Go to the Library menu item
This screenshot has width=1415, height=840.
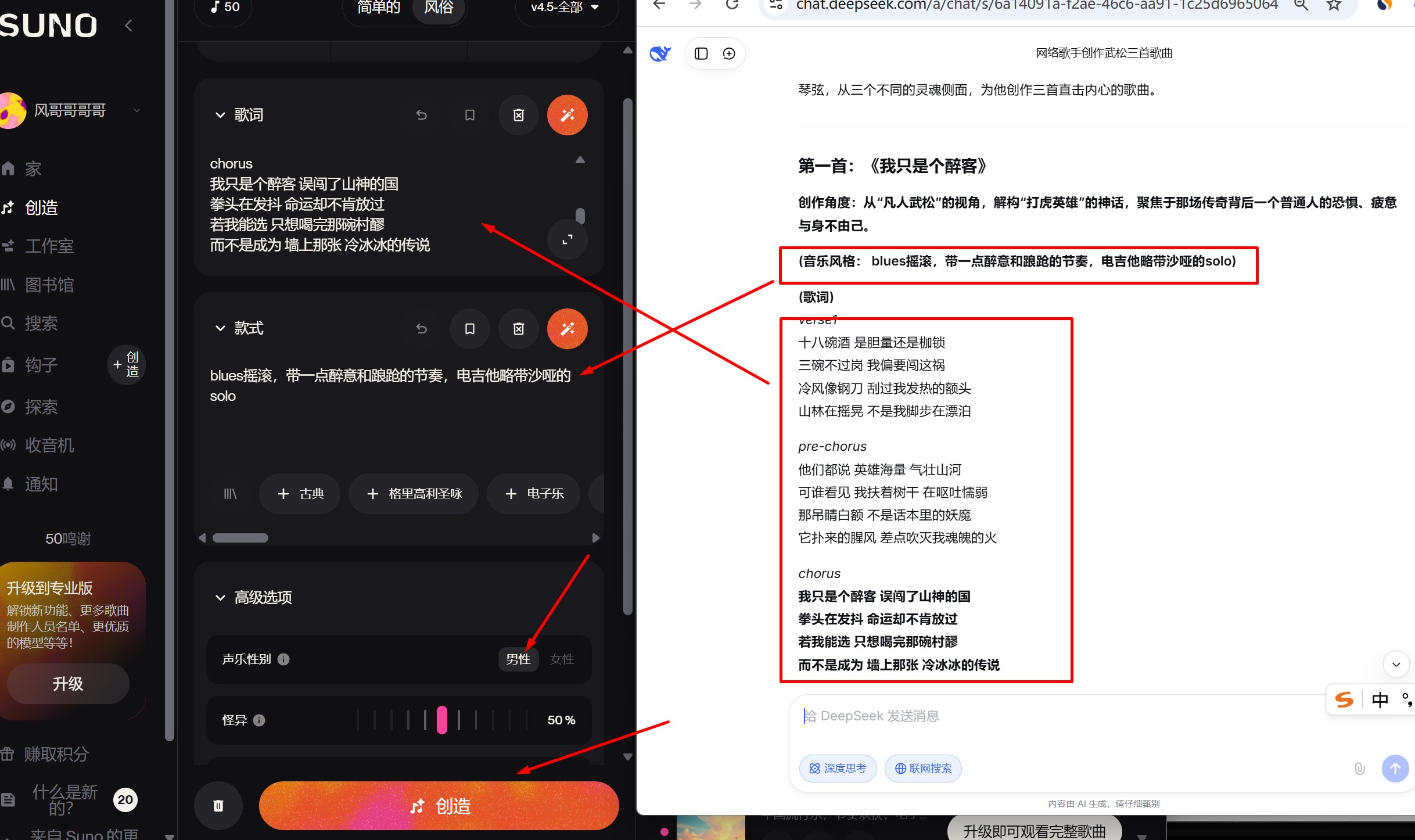pyautogui.click(x=49, y=285)
